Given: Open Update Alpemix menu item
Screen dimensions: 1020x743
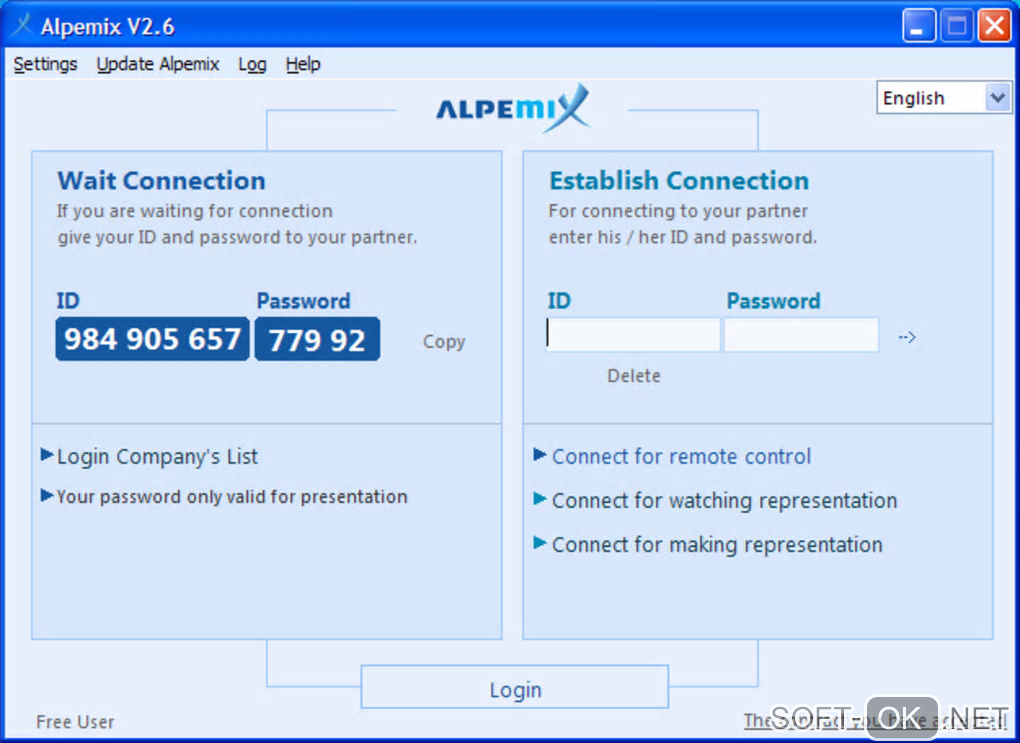Looking at the screenshot, I should click(157, 64).
